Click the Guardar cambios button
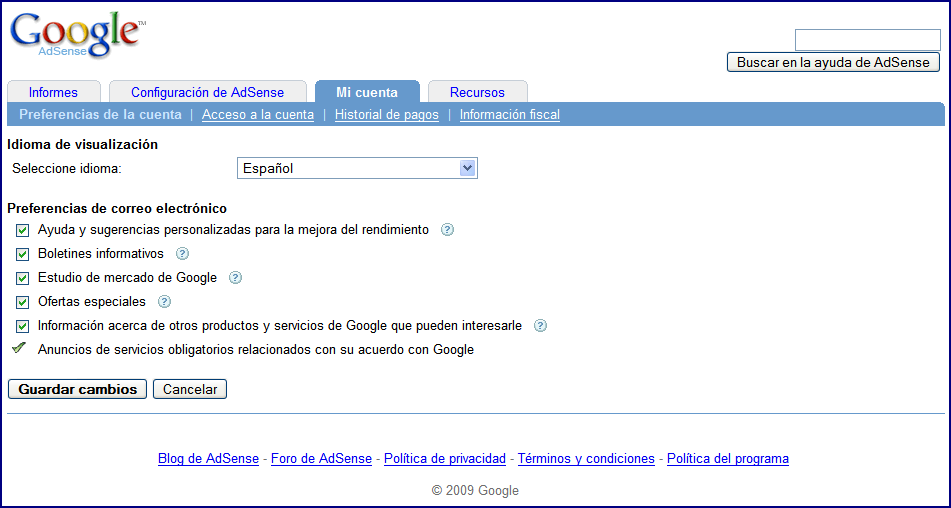 pyautogui.click(x=78, y=389)
